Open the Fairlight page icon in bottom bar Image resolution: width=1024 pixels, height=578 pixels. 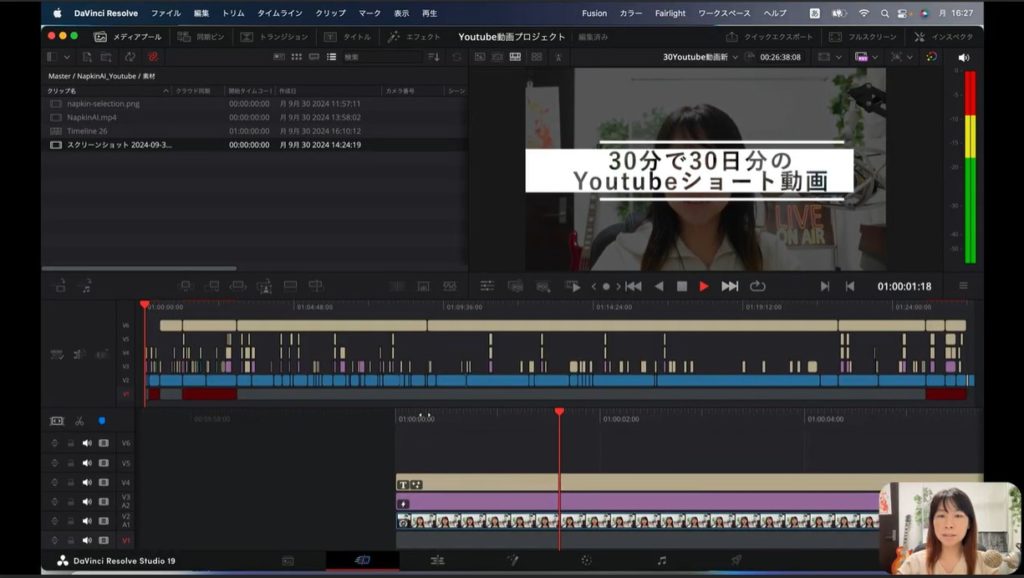point(661,561)
